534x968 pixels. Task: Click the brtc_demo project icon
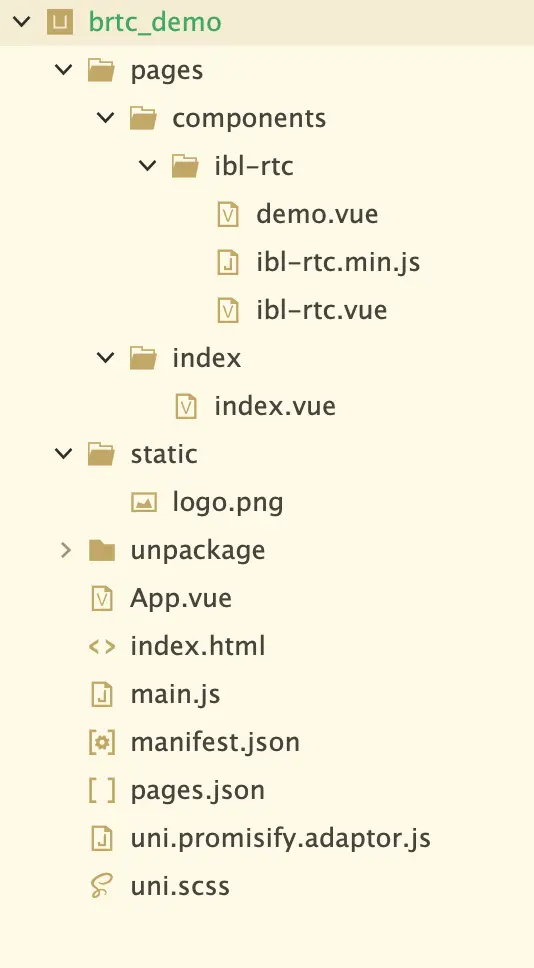click(60, 23)
